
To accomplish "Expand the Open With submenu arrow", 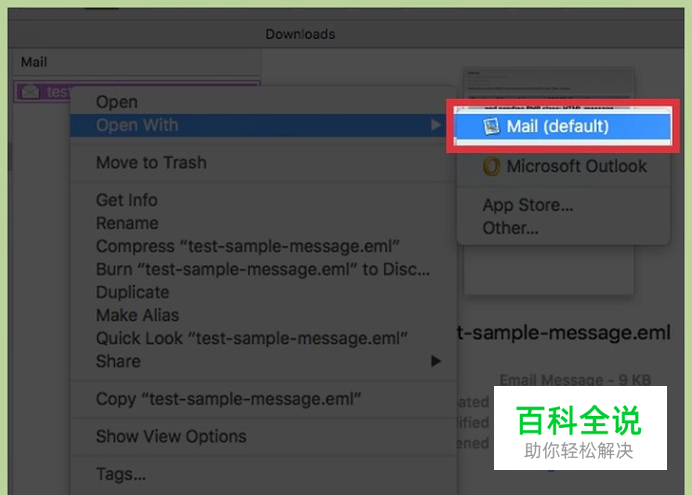I will pos(436,125).
